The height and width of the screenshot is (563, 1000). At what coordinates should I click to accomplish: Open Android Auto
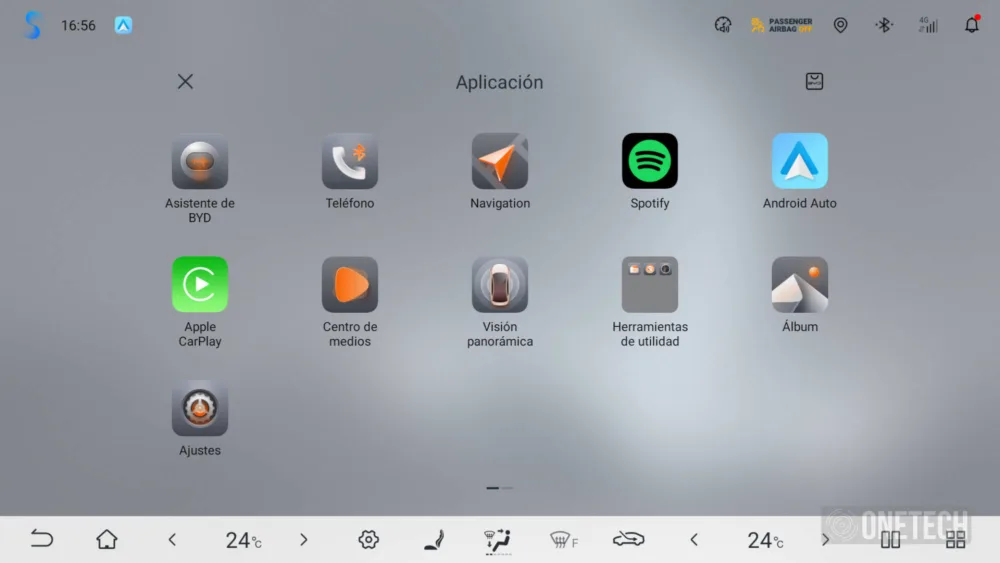click(800, 162)
